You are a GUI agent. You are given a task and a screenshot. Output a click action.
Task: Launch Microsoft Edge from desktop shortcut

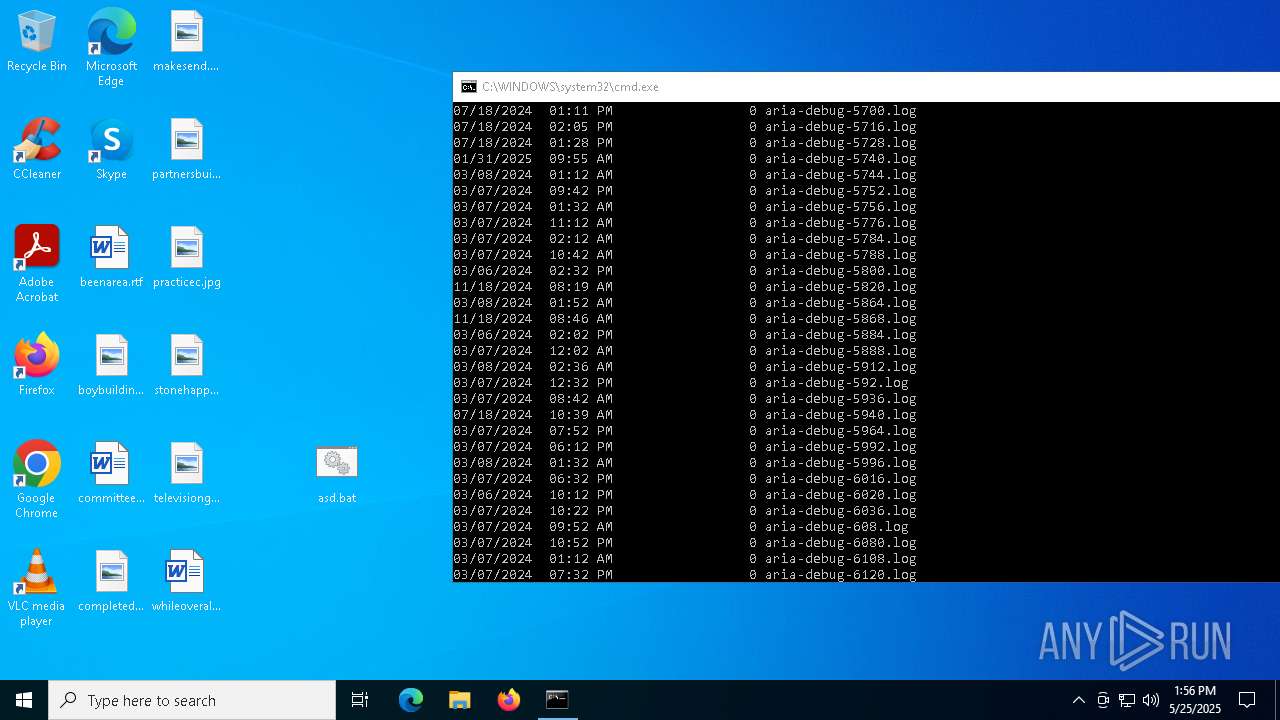click(111, 47)
